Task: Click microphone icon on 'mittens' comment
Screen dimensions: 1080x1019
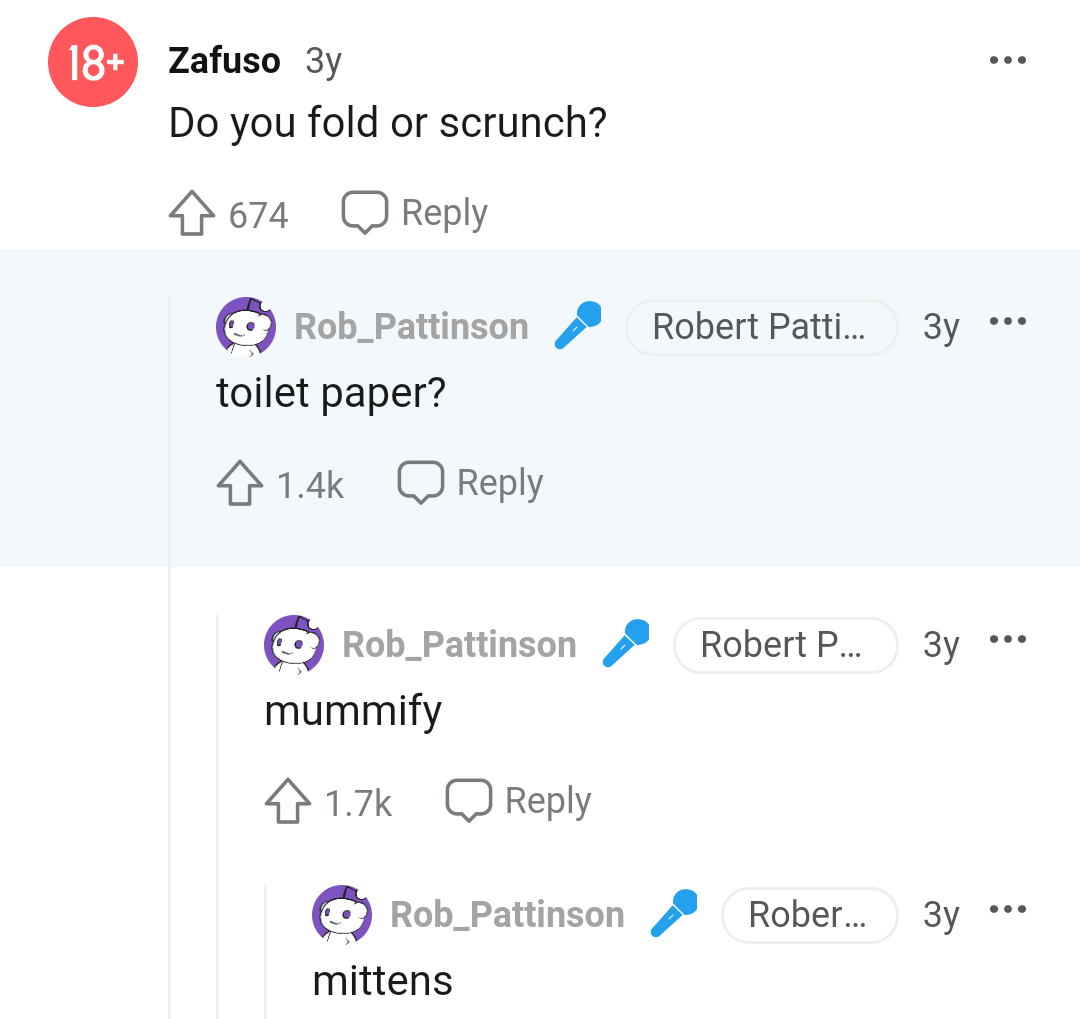Action: click(674, 913)
